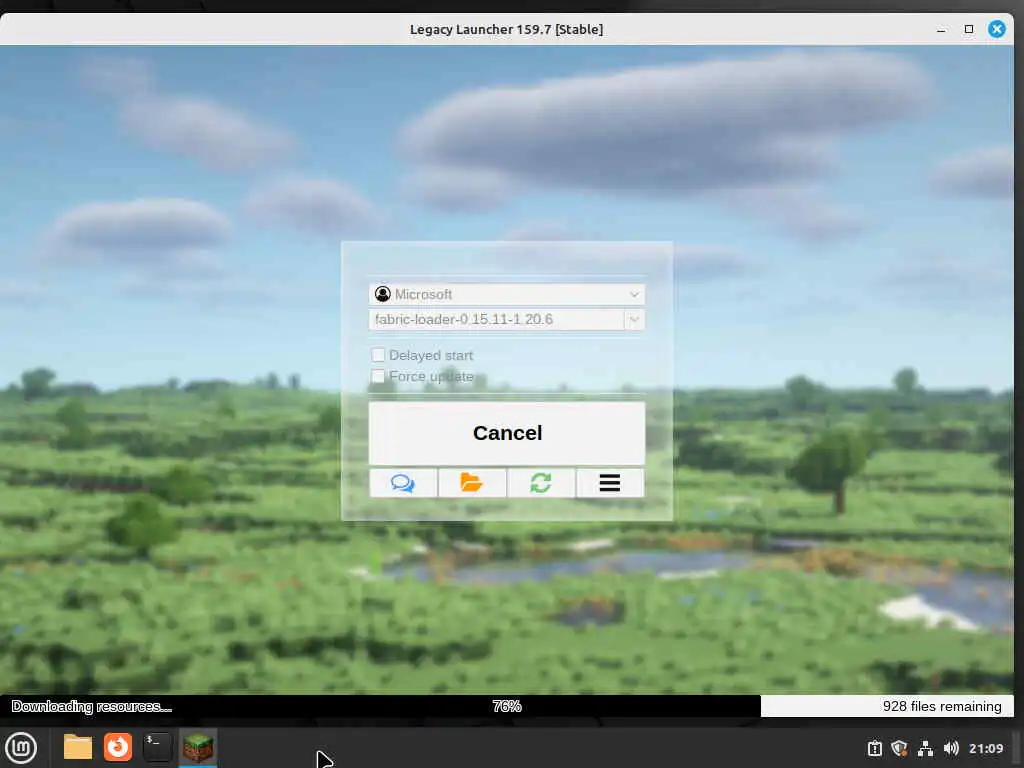Open the hamburger settings menu icon
The height and width of the screenshot is (768, 1024).
pyautogui.click(x=610, y=483)
